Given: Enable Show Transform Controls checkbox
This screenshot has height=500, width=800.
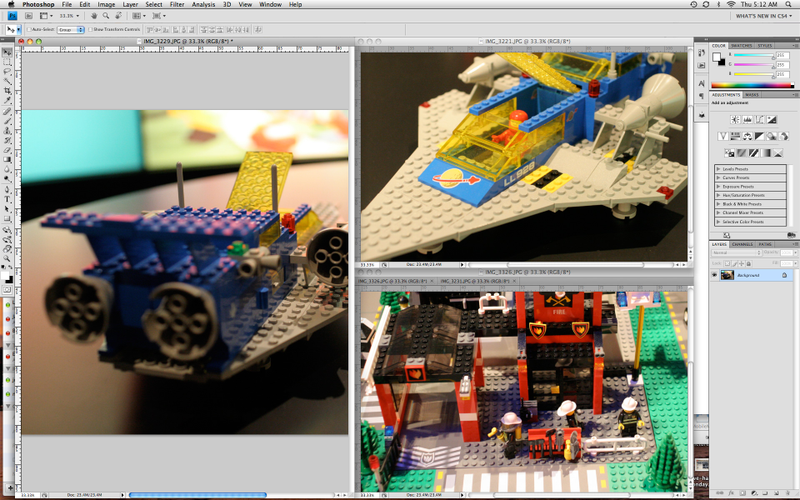Looking at the screenshot, I should (90, 30).
